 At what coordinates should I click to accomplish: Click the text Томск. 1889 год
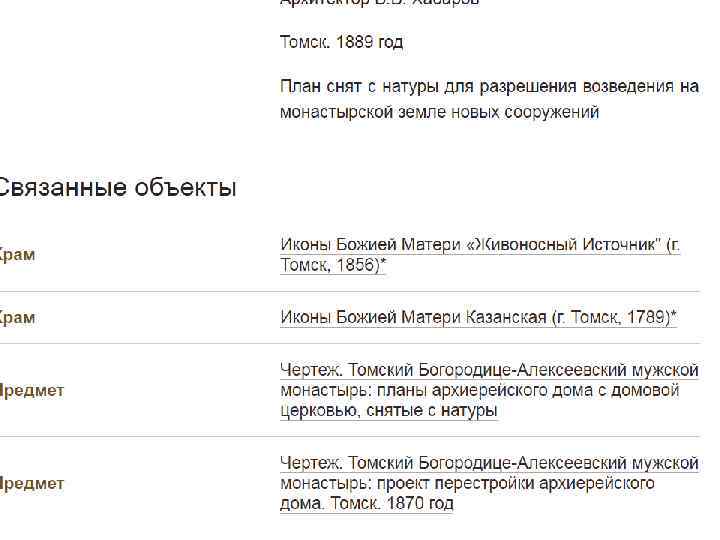click(341, 43)
